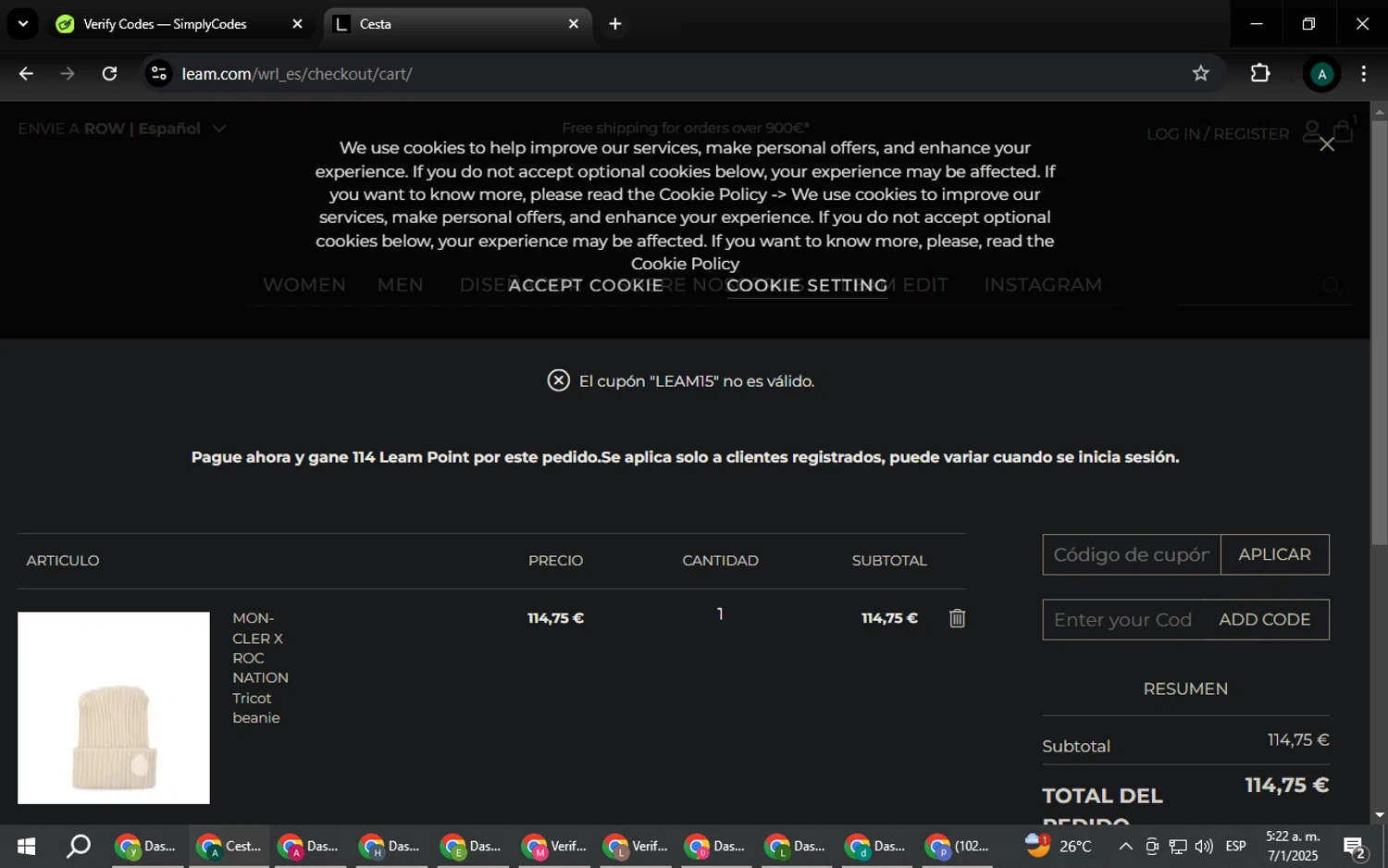
Task: Click the 114,75 € value under PRECIO
Action: click(x=555, y=618)
